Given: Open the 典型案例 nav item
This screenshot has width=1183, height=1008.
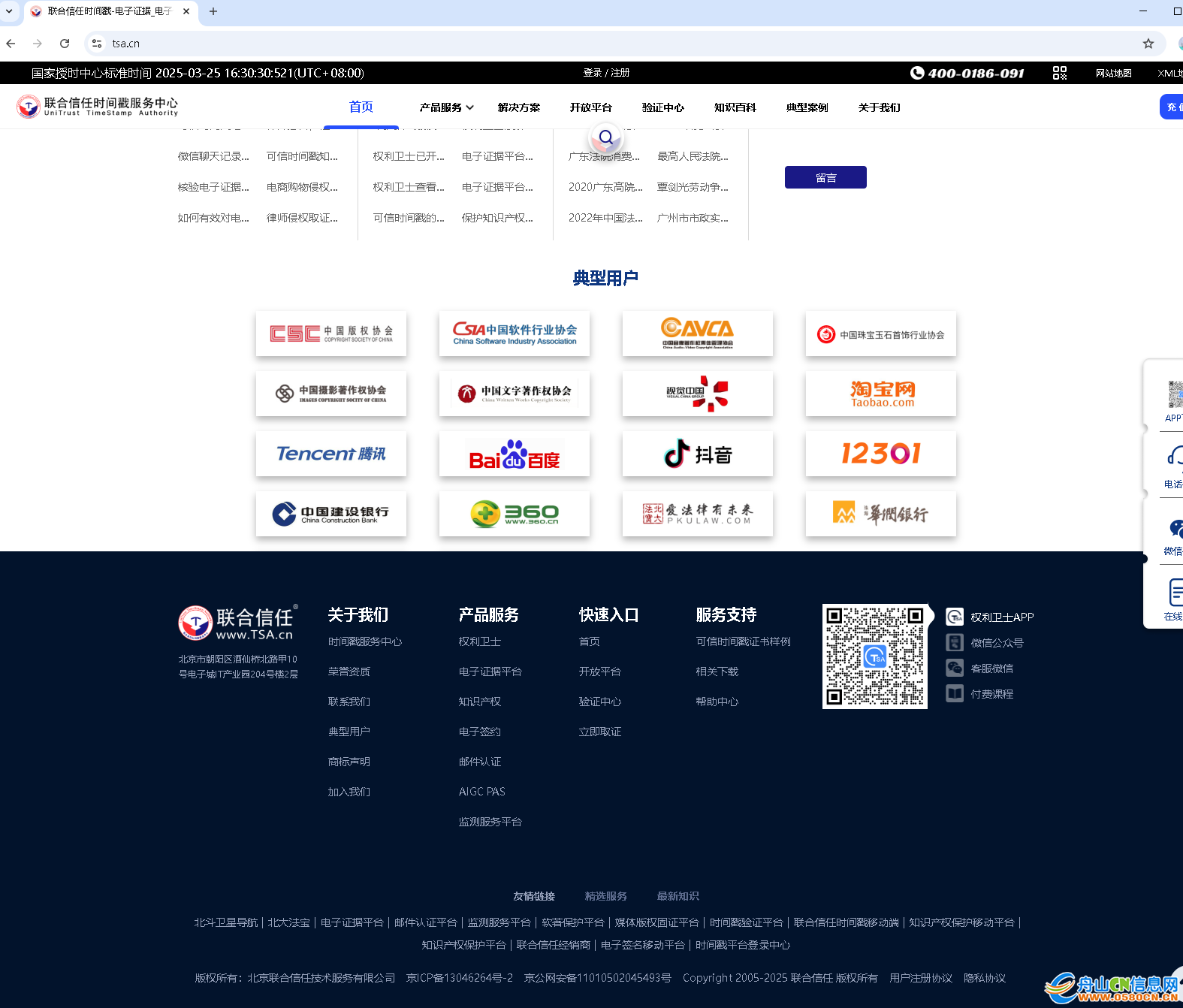Looking at the screenshot, I should tap(807, 107).
